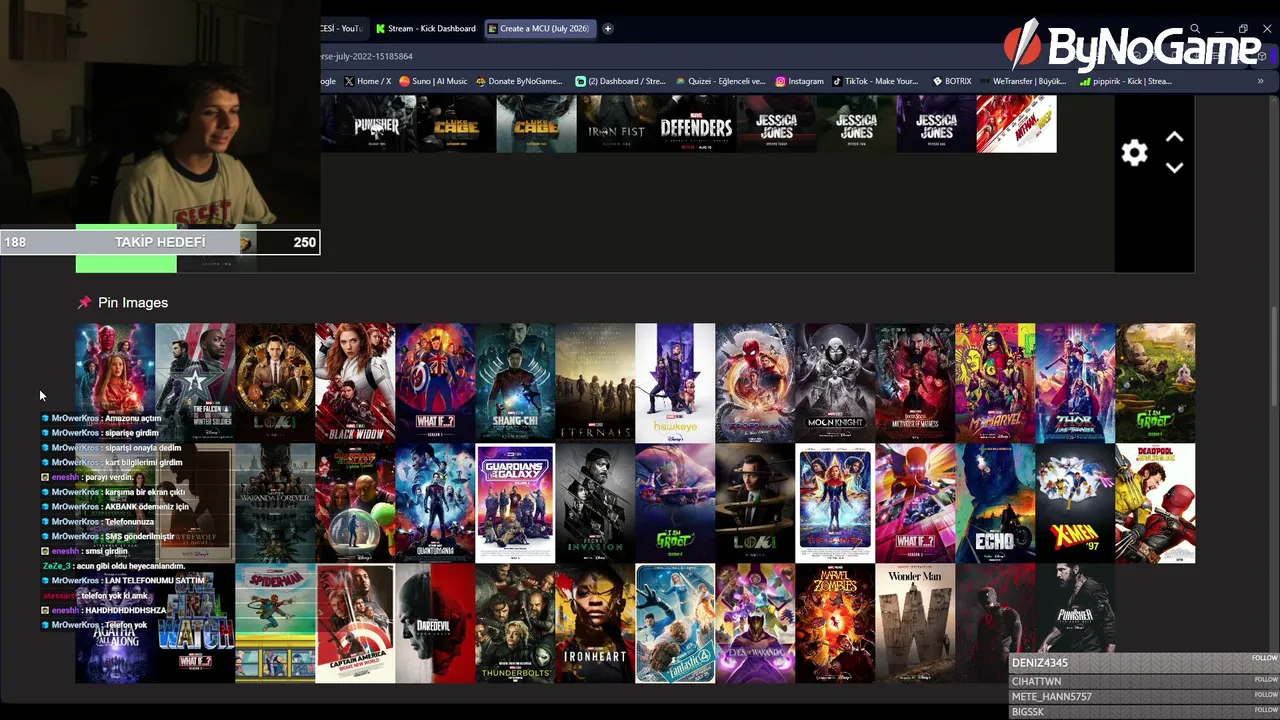
Task: Select the Guardians Holiday Special poster
Action: (355, 503)
